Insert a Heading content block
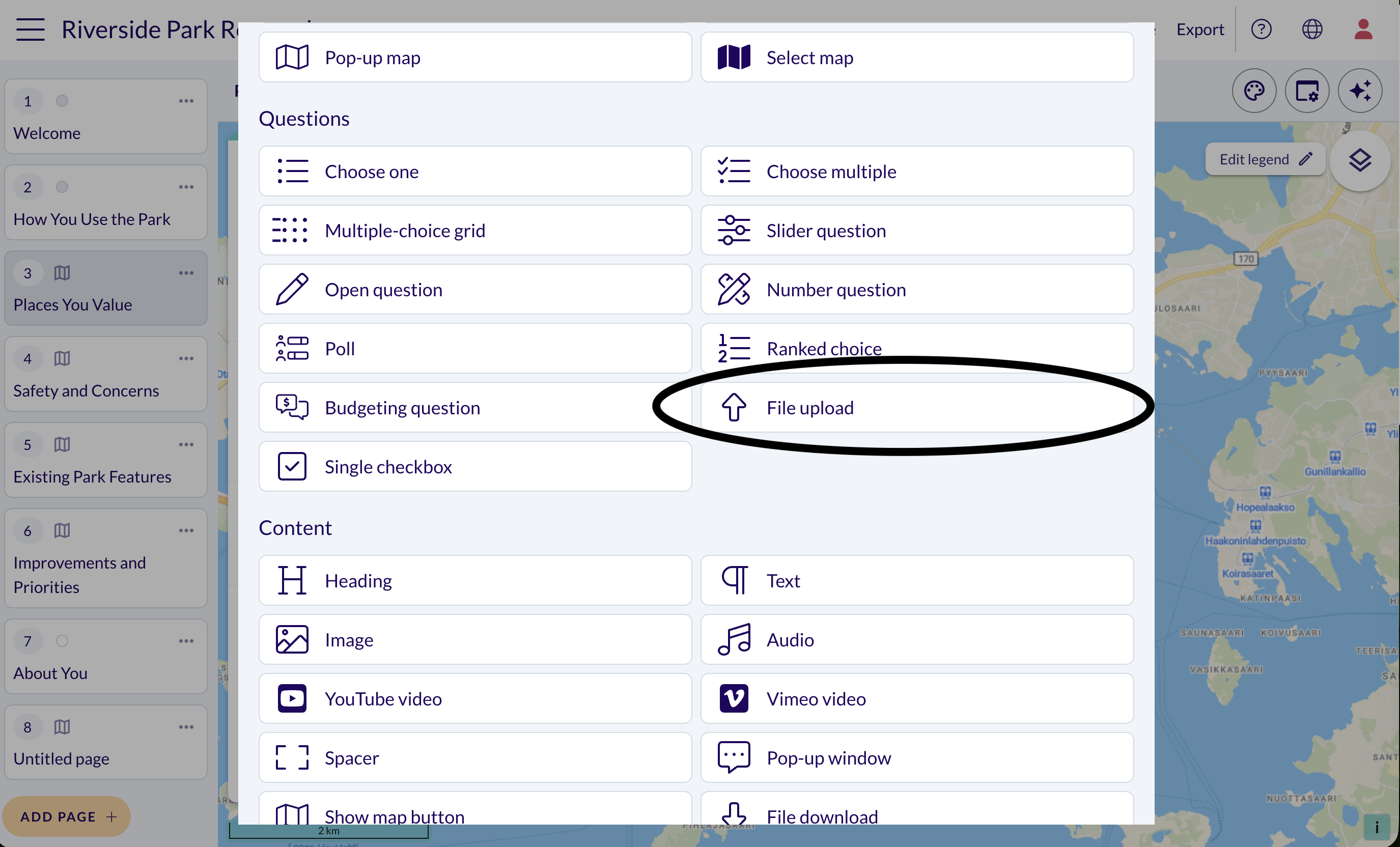This screenshot has height=847, width=1400. point(475,581)
